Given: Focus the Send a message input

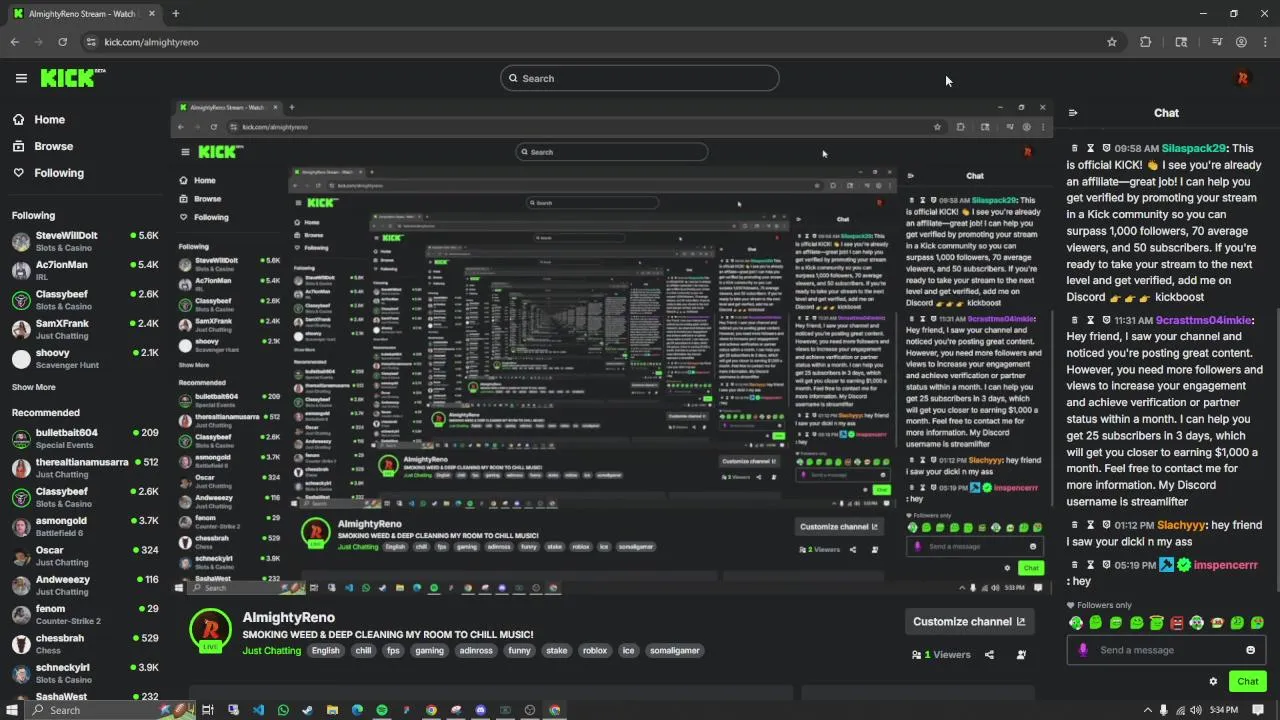Looking at the screenshot, I should click(x=1165, y=650).
